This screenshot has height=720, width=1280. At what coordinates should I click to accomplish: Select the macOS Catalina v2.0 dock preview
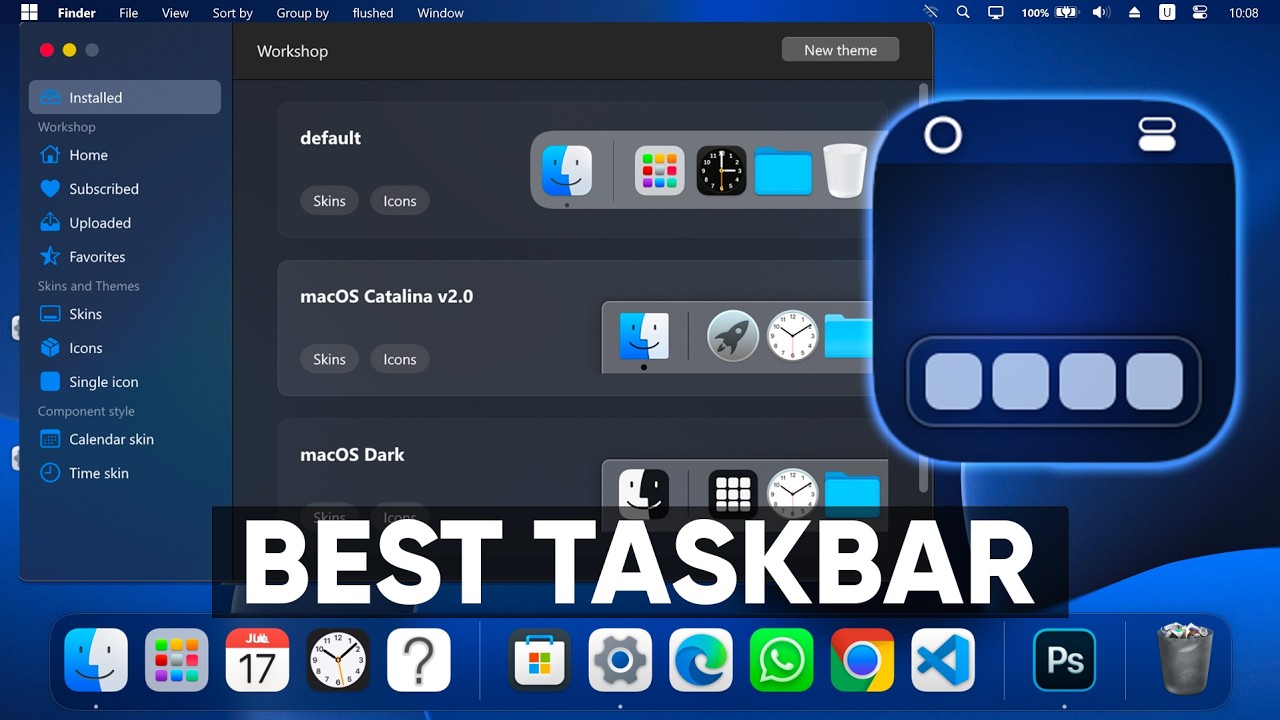point(738,337)
